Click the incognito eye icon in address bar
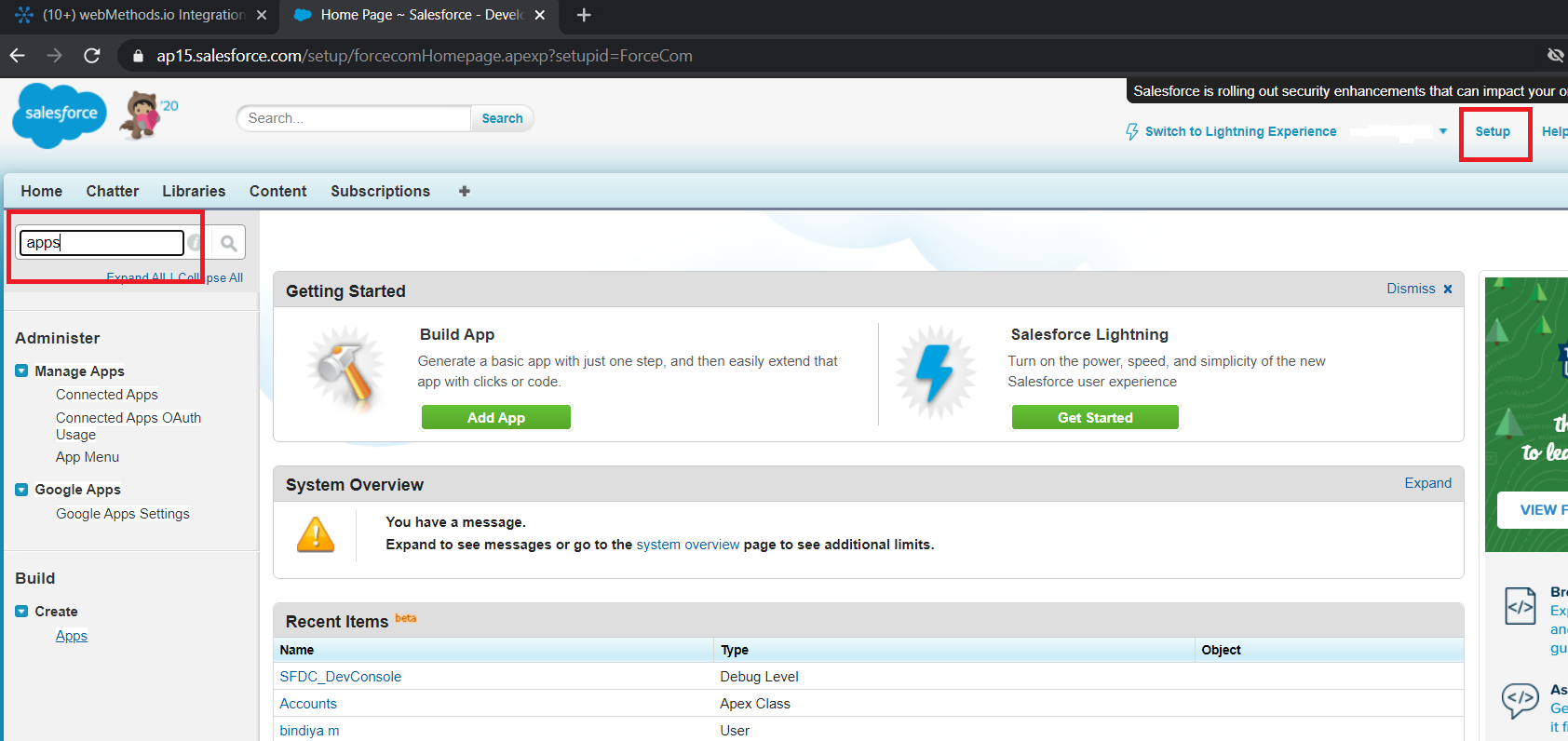 (x=1555, y=56)
